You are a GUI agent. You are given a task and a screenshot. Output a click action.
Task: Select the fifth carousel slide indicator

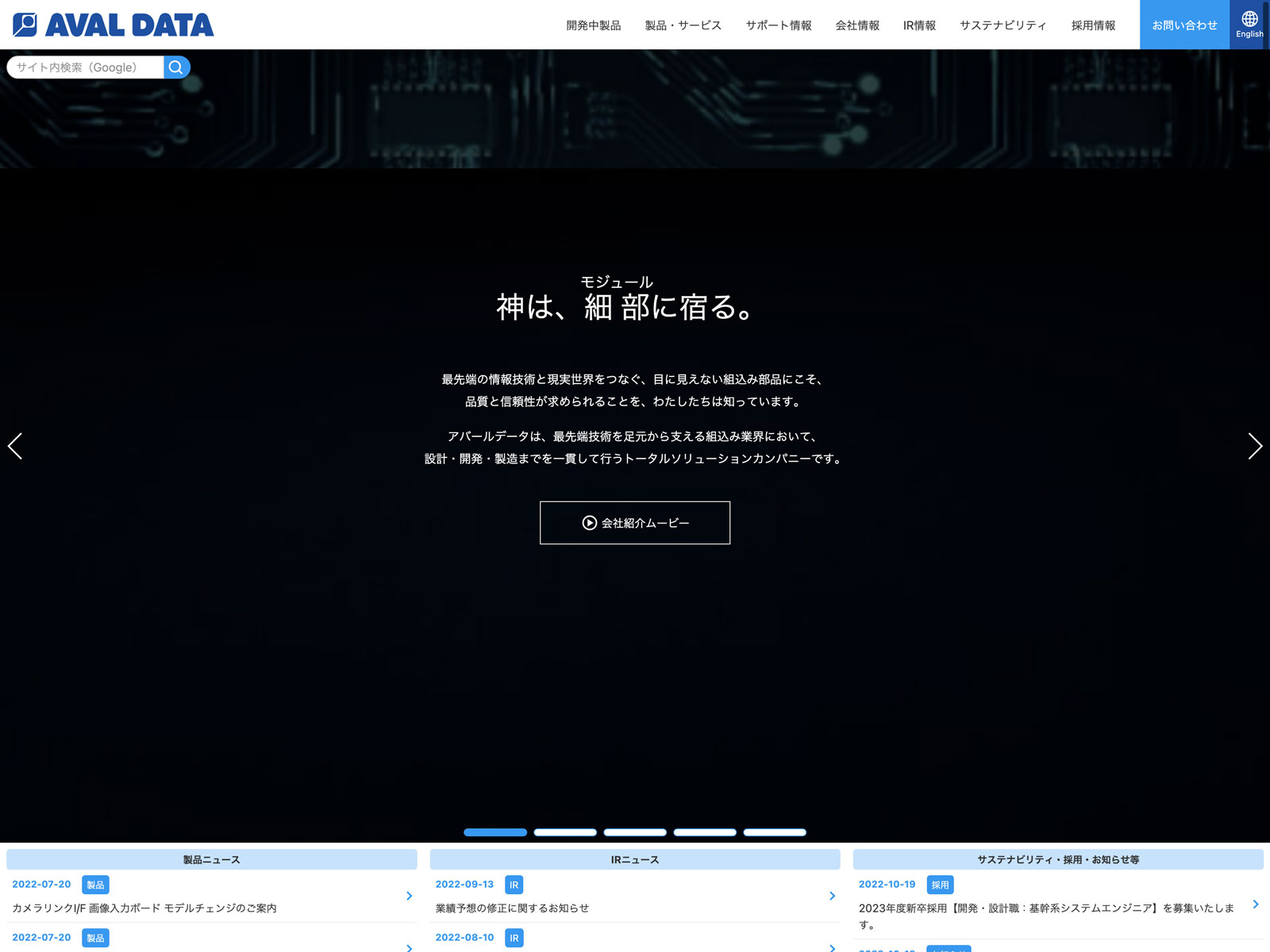[775, 832]
